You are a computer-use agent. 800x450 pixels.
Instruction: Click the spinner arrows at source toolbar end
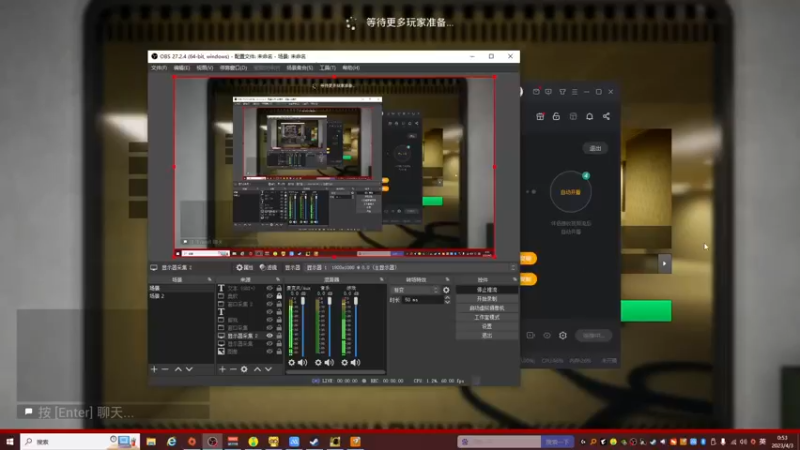[513, 267]
